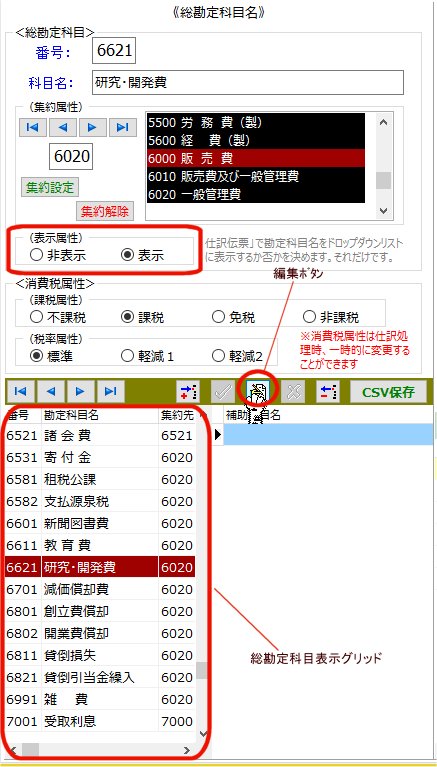Click aggregation list scrollbar up arrow
Viewport: 437px width, 767px height.
tap(383, 122)
